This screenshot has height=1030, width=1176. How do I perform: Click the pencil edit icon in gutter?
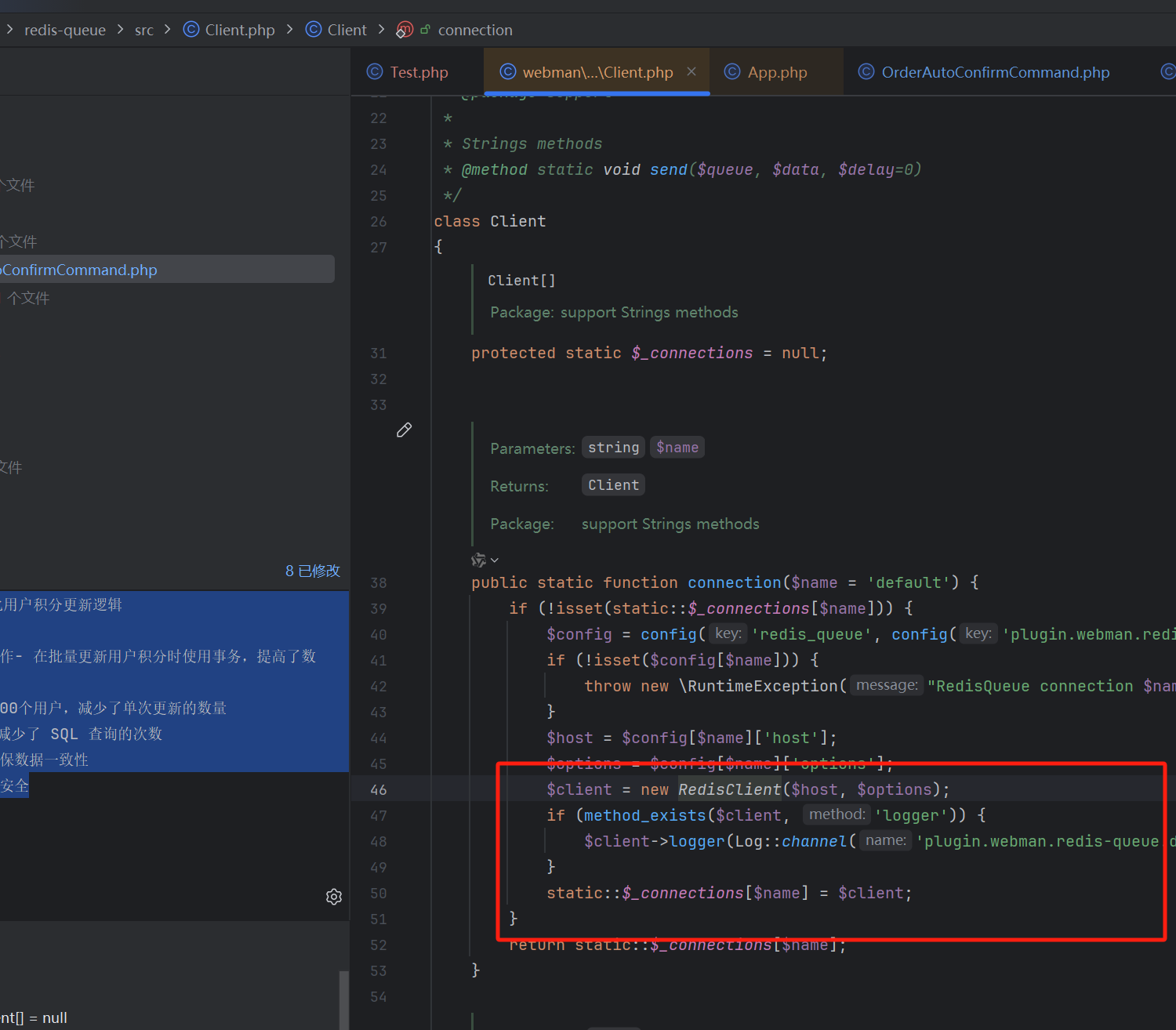pyautogui.click(x=404, y=430)
